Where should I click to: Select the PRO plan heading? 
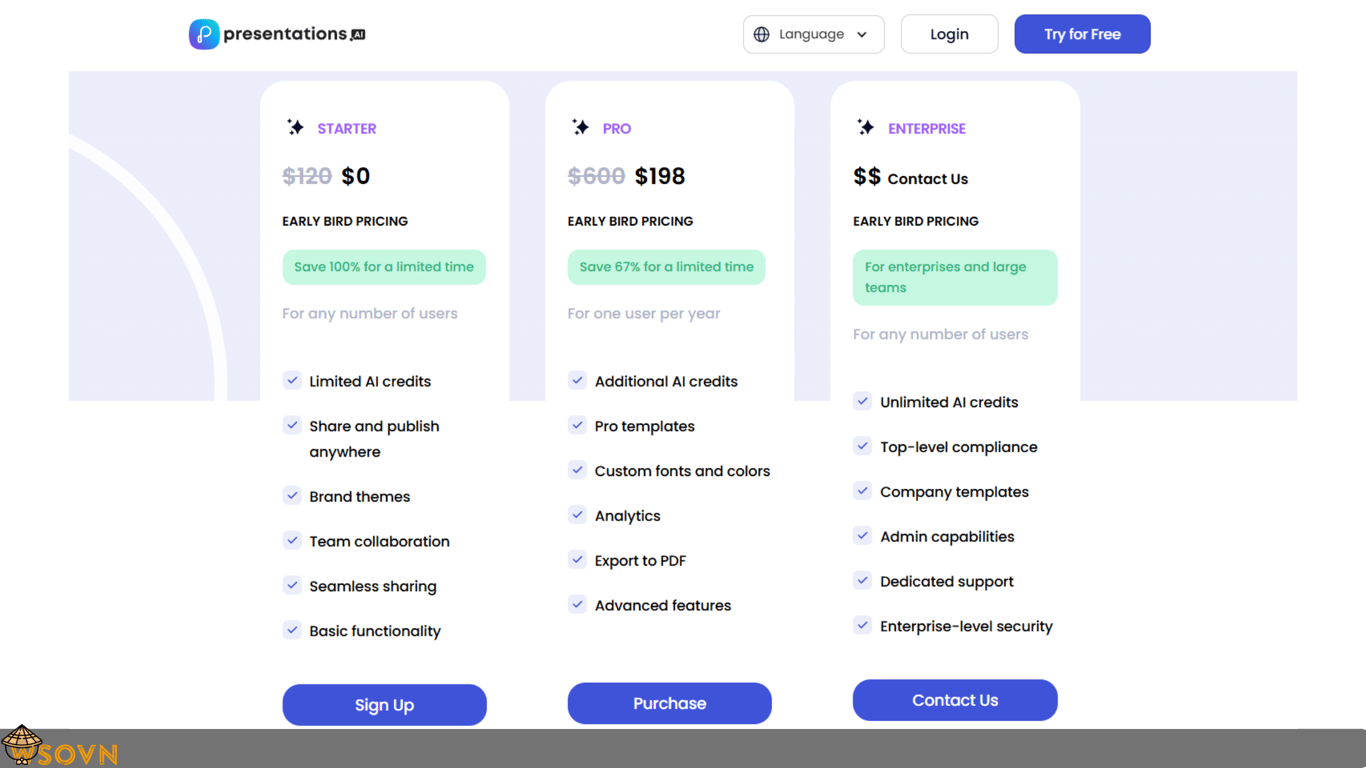[x=617, y=128]
